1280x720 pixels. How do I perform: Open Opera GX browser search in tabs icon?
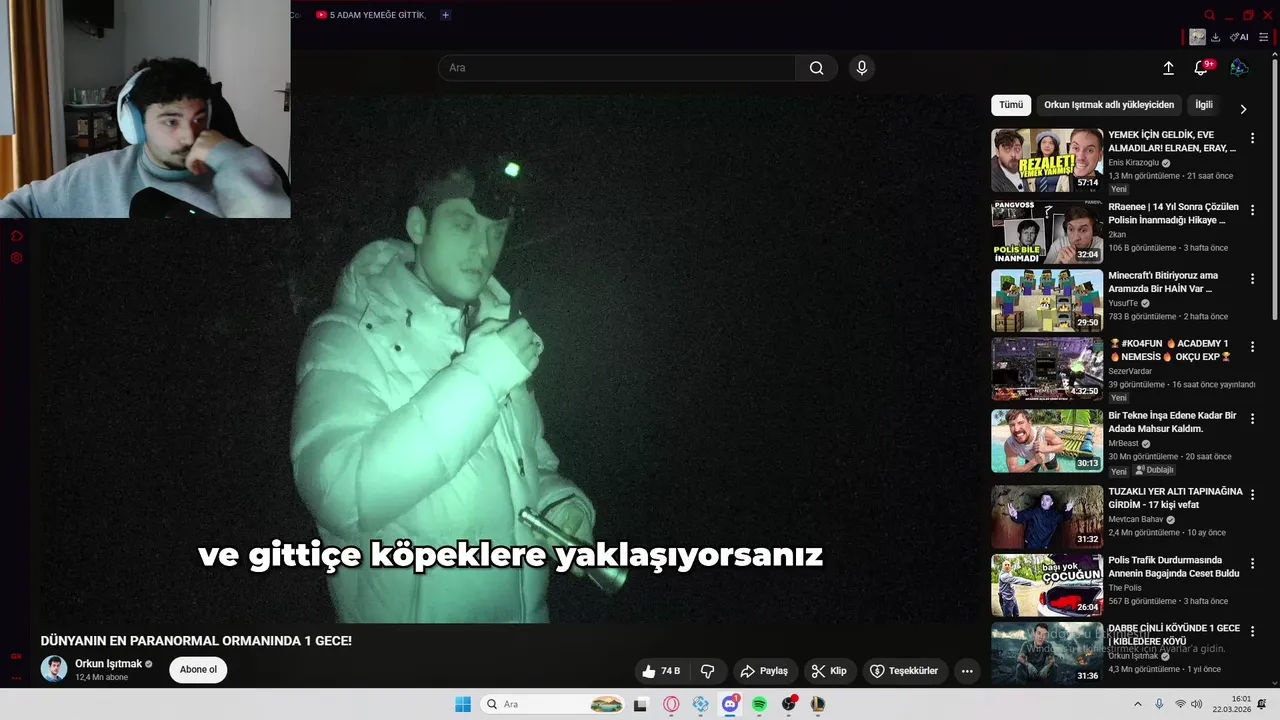coord(1209,15)
